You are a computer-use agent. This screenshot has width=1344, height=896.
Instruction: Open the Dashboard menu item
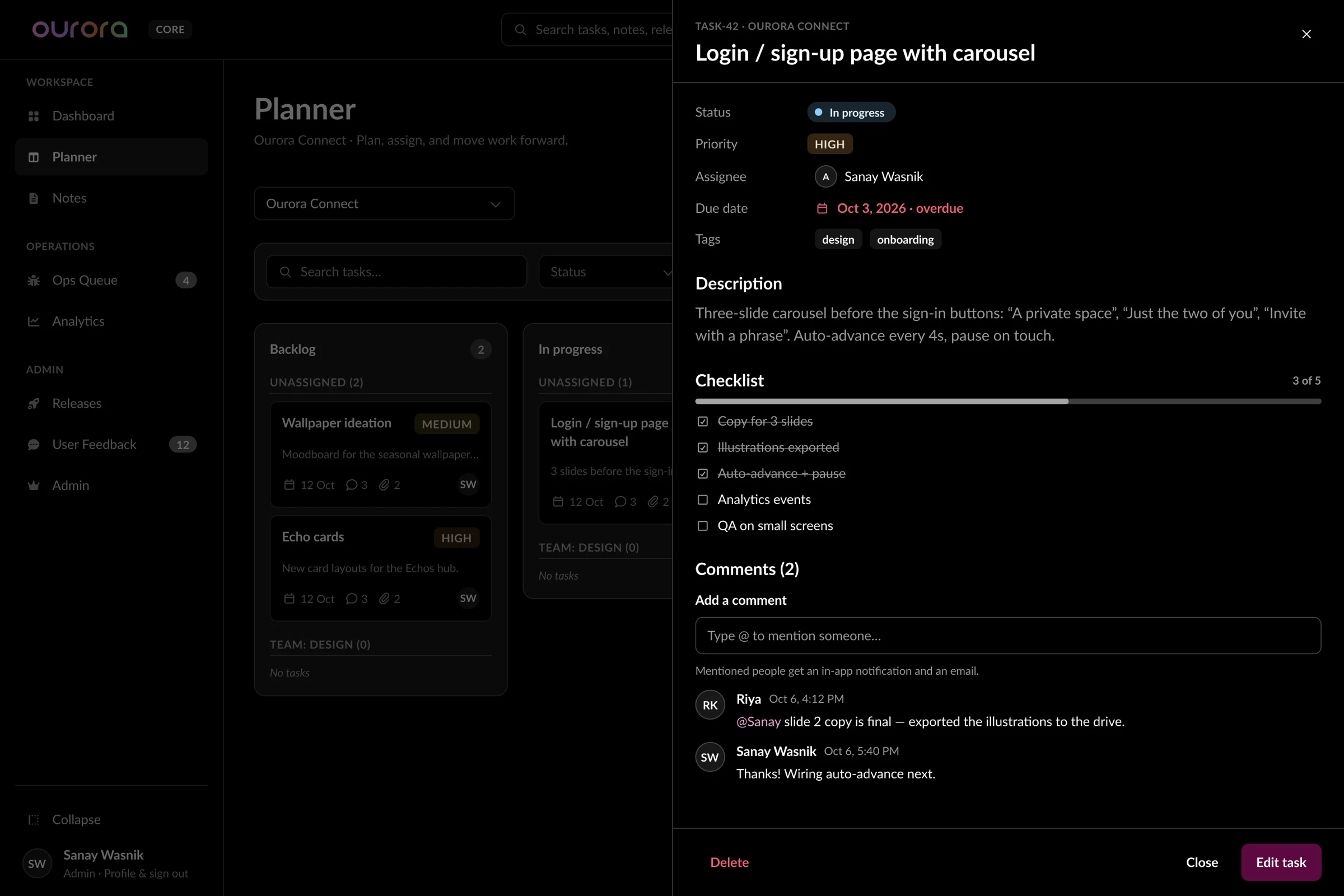[111, 116]
